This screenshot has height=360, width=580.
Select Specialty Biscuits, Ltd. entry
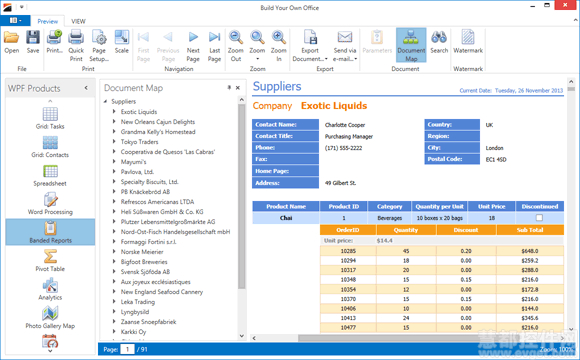(x=149, y=182)
